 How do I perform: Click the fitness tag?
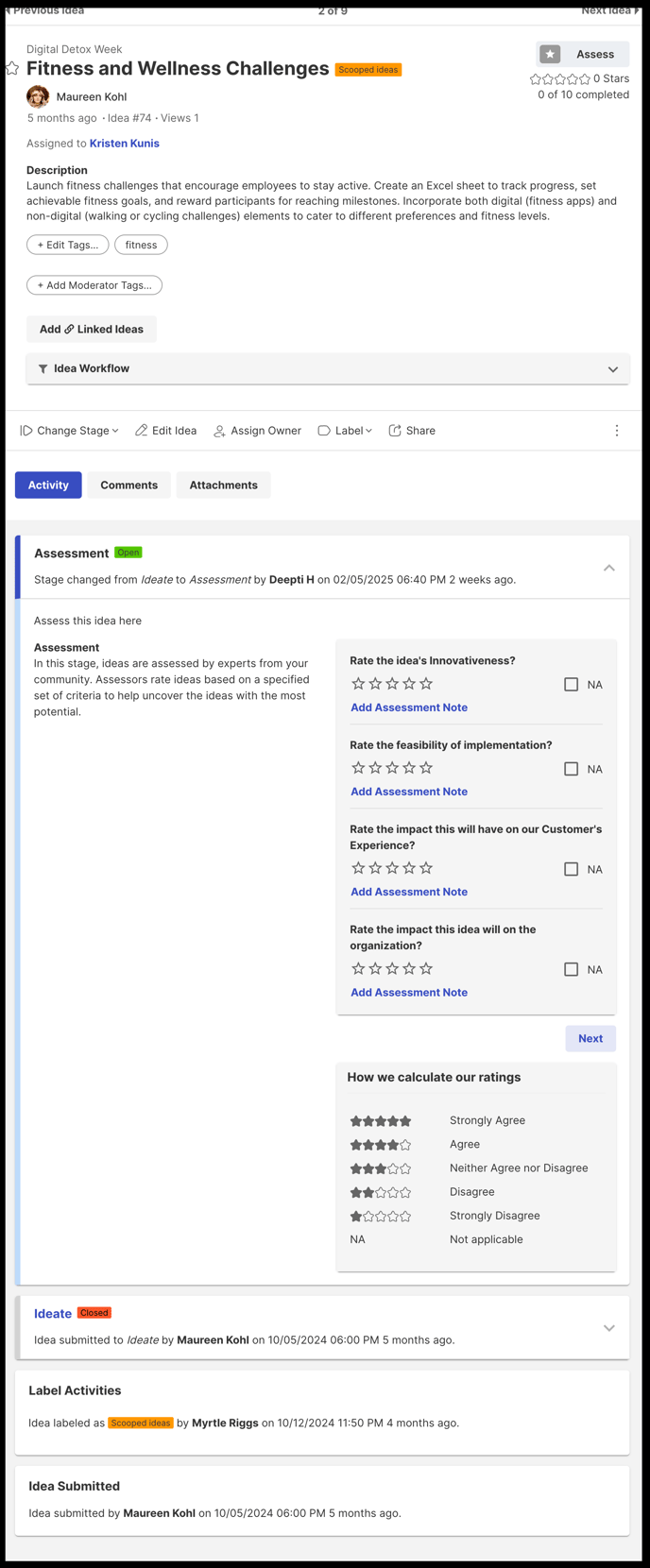tap(141, 245)
